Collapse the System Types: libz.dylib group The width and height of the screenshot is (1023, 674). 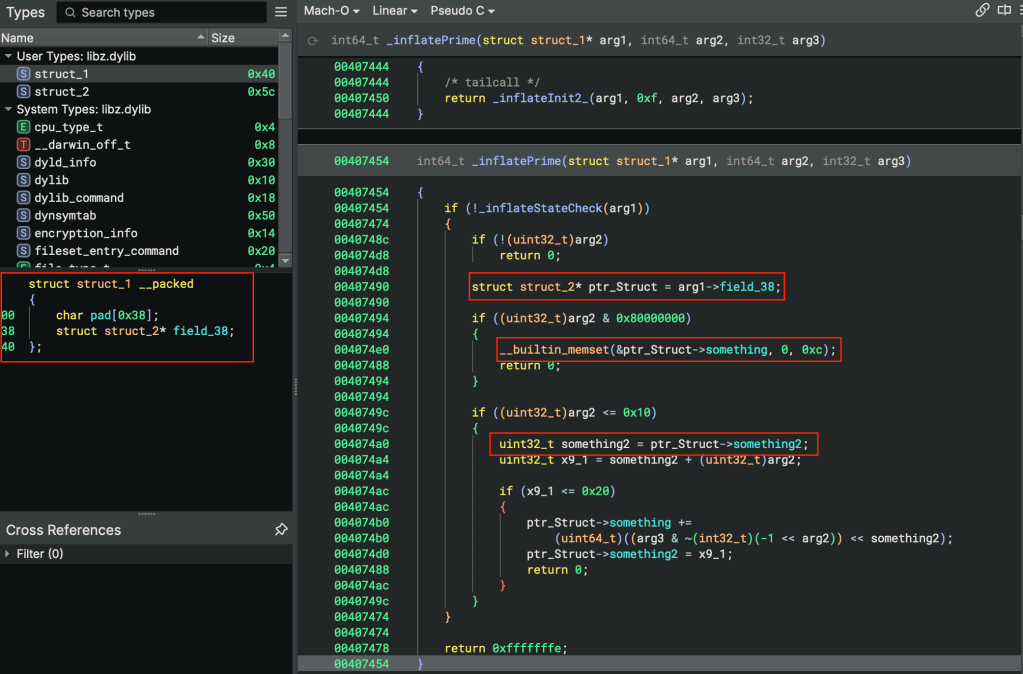coord(9,110)
